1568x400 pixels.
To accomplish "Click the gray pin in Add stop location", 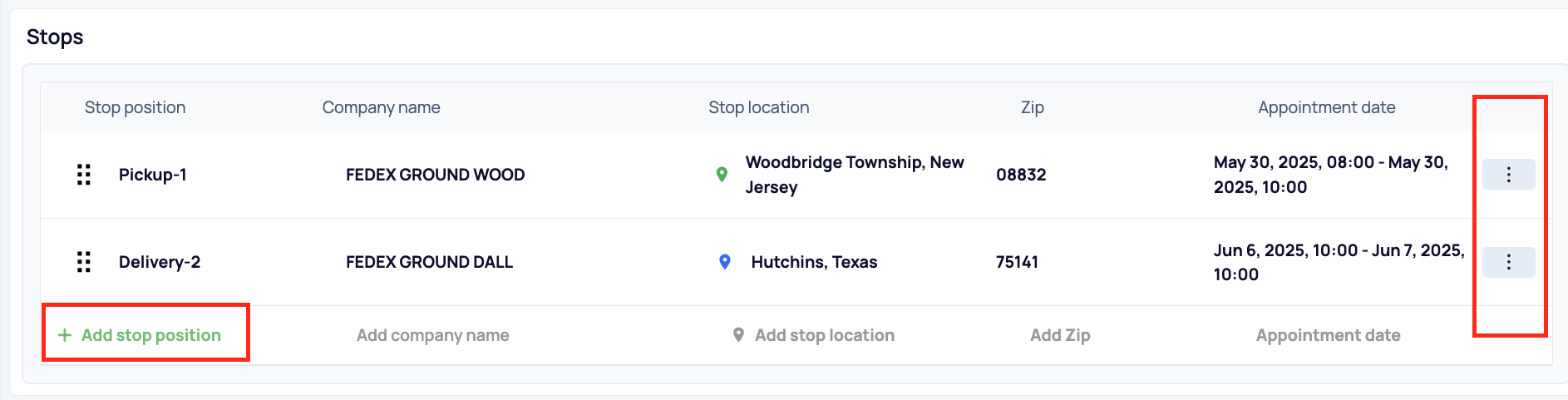I will tap(738, 335).
